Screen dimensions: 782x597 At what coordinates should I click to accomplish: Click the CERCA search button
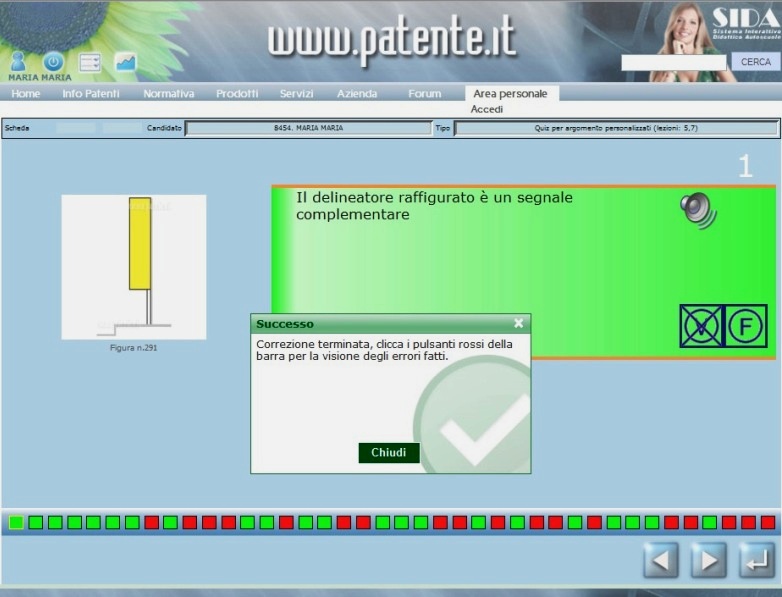(756, 62)
